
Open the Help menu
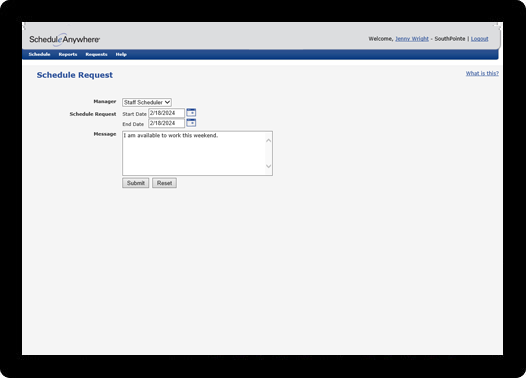pyautogui.click(x=121, y=54)
